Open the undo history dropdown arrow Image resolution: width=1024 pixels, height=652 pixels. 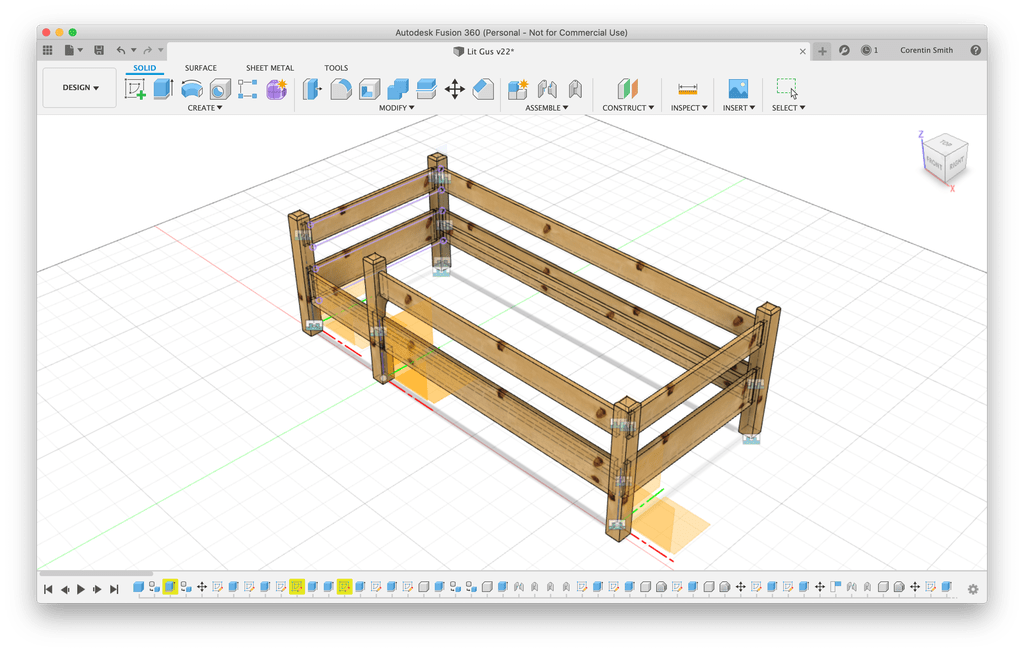coord(134,50)
